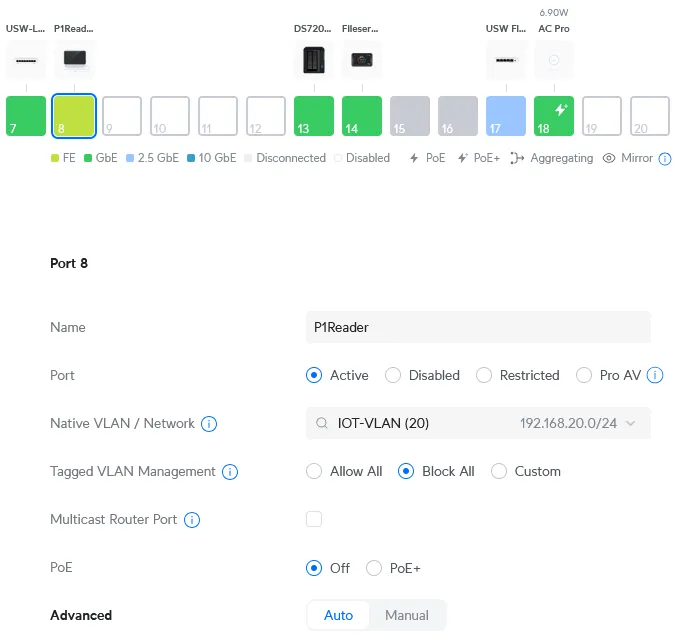Select Custom tagged VLAN management
This screenshot has height=634, width=673.
pos(499,472)
